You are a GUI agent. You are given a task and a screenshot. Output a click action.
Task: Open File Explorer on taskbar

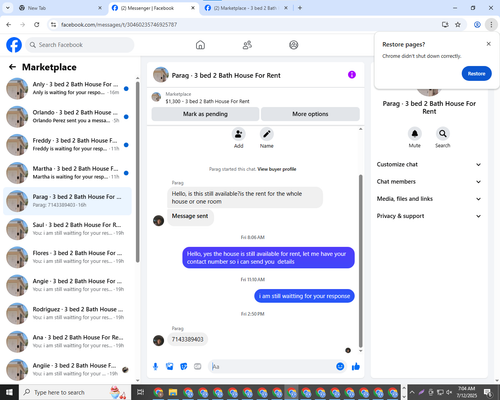click(x=173, y=392)
